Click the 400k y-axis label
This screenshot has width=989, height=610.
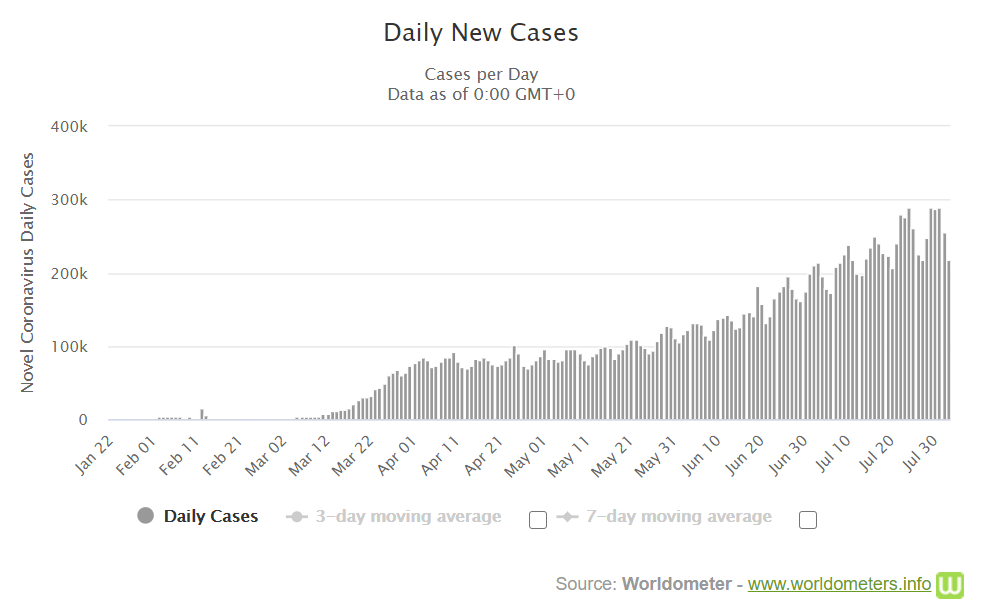(x=70, y=127)
